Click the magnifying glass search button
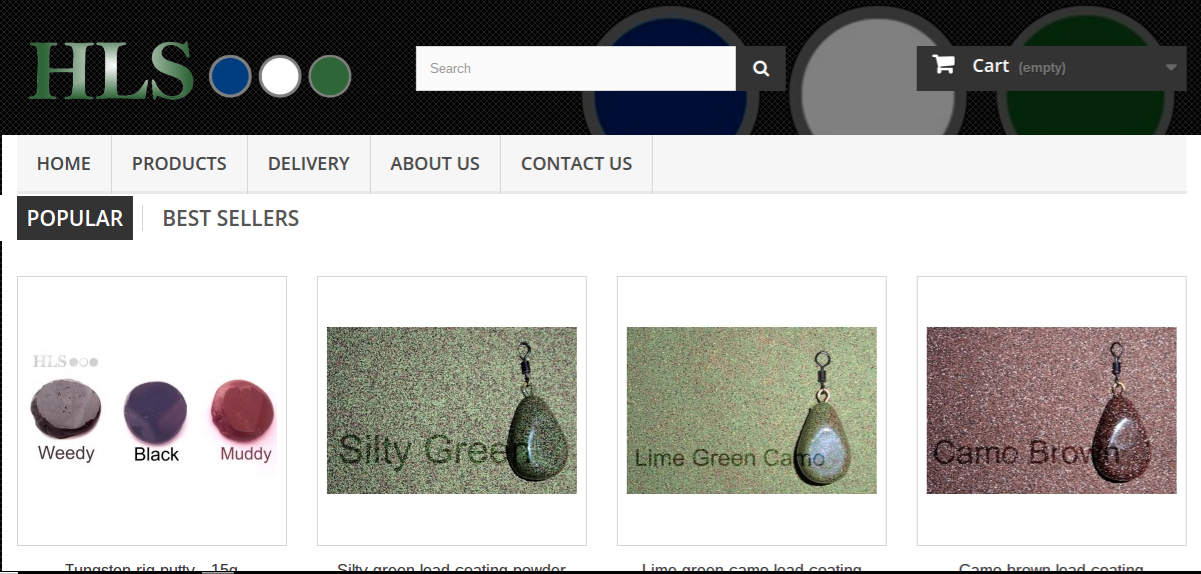 [x=761, y=68]
